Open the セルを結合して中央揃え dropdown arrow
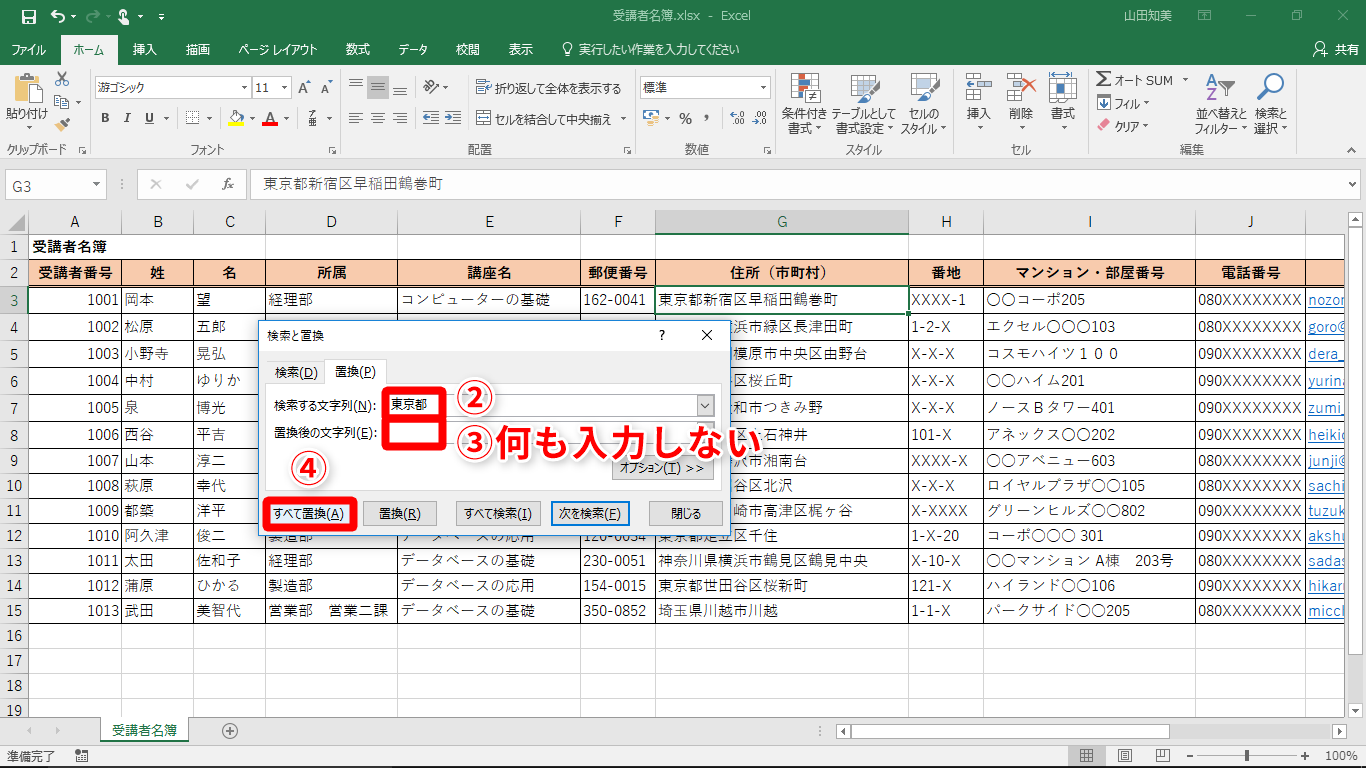 pos(623,119)
